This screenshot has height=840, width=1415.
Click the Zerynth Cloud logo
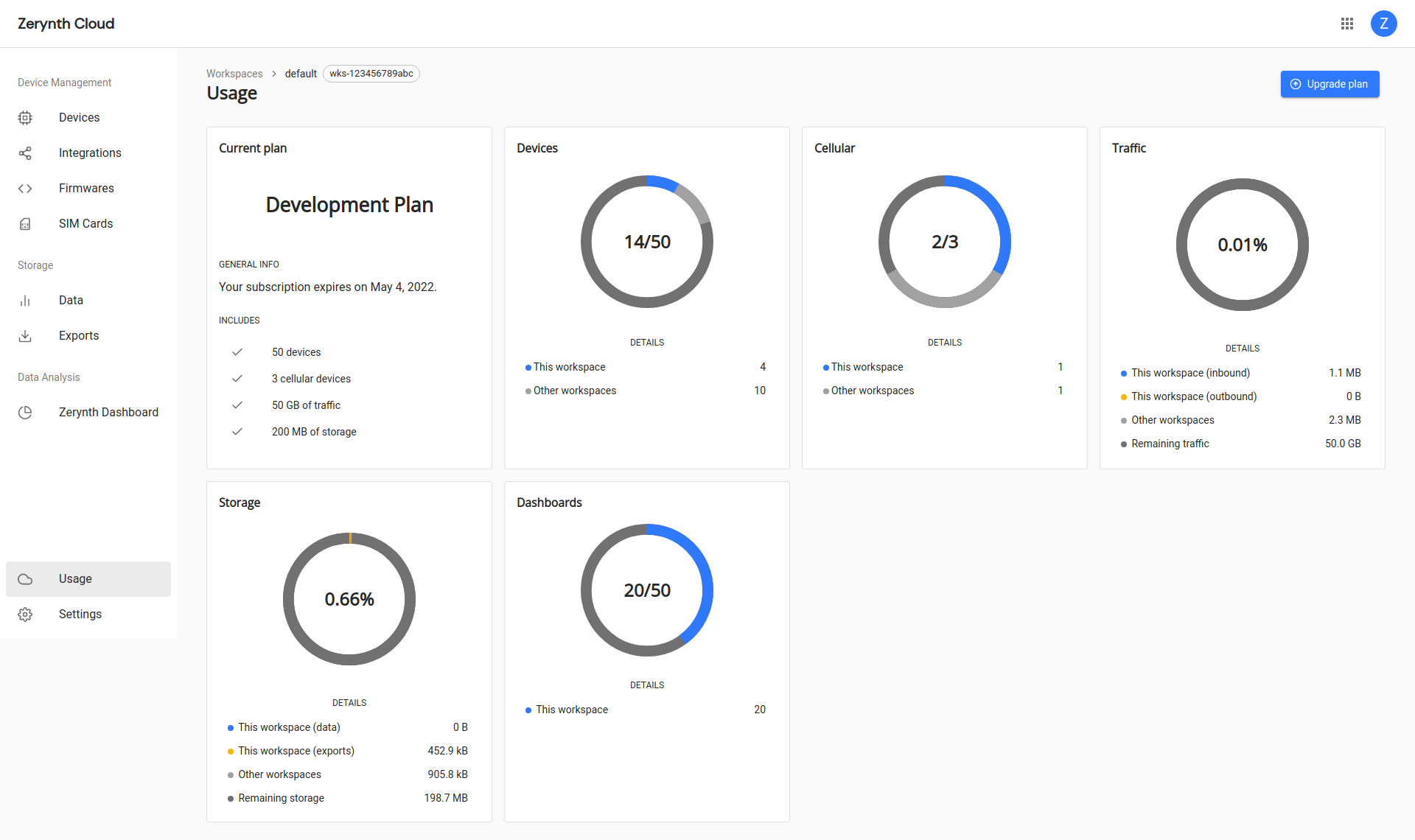coord(66,24)
